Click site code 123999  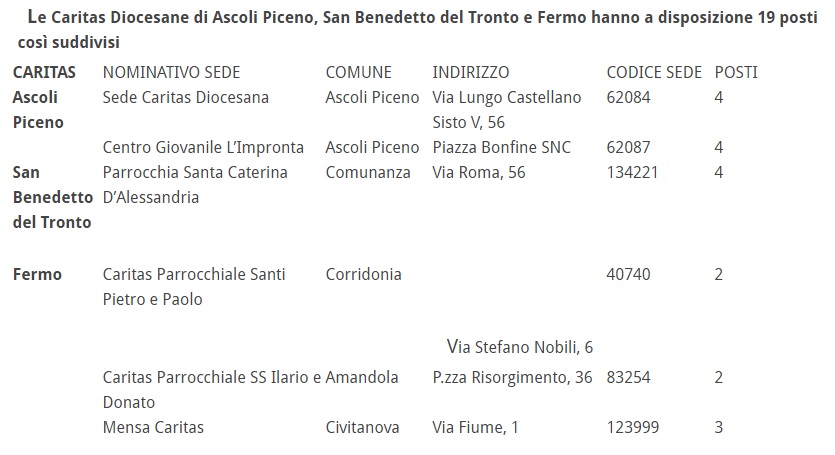(x=633, y=427)
